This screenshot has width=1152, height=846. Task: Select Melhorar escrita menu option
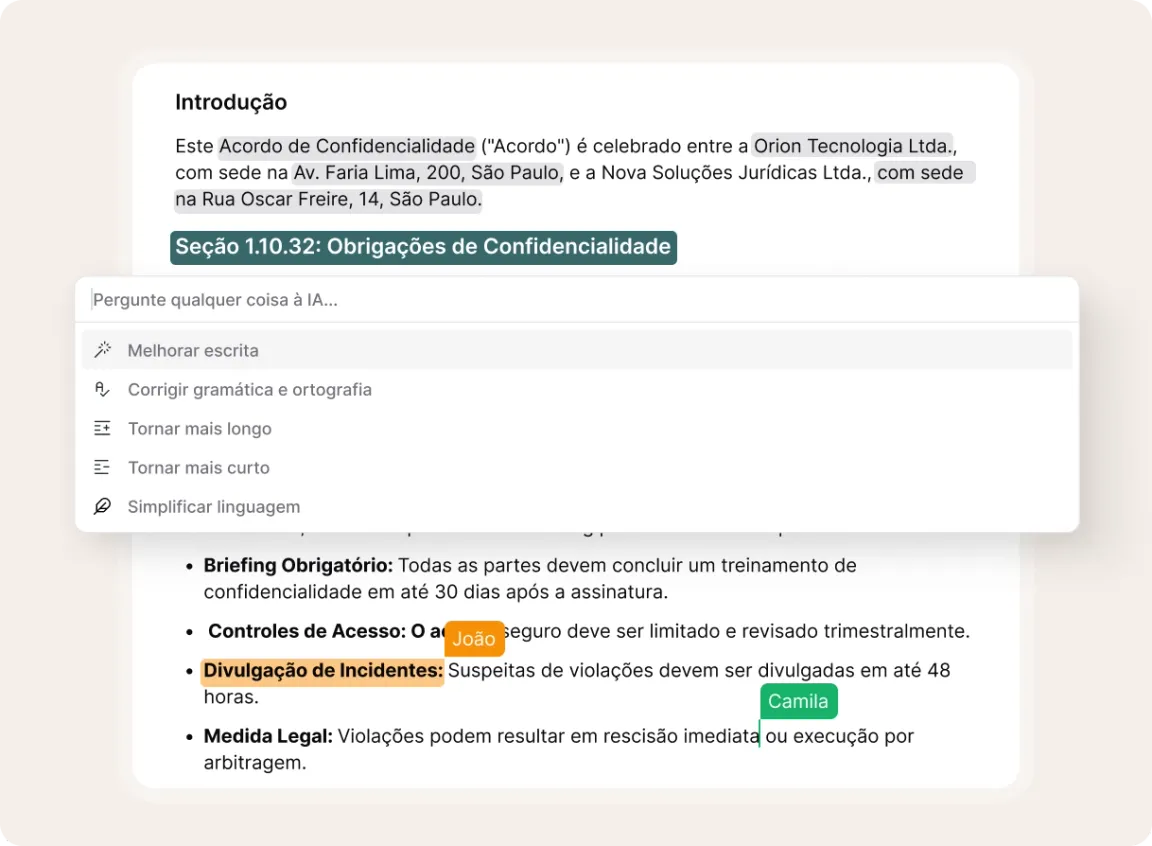[193, 351]
